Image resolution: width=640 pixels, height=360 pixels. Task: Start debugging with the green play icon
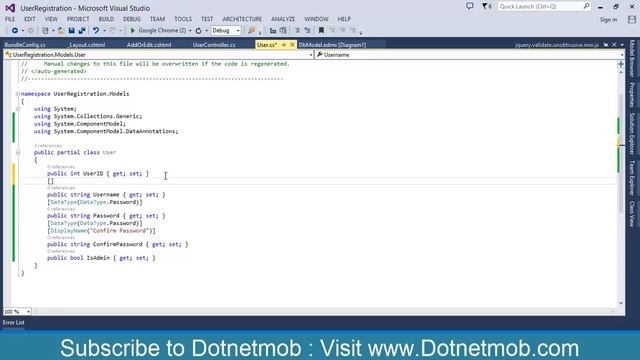click(x=133, y=31)
